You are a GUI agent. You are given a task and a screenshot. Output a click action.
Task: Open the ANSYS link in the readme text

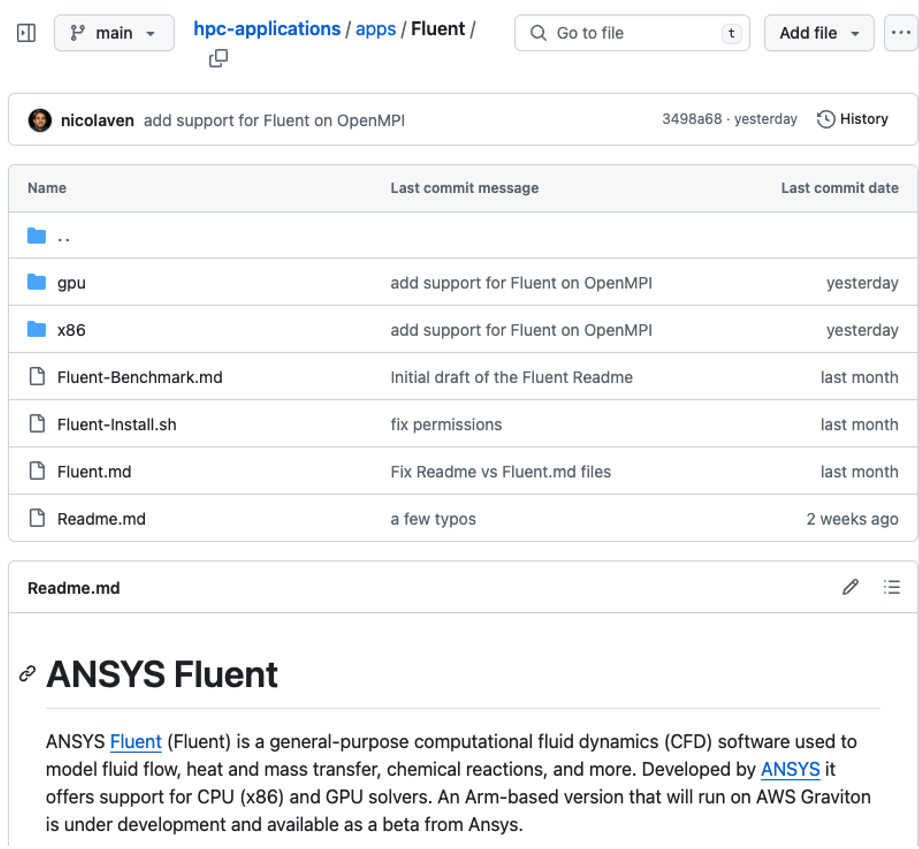pyautogui.click(x=789, y=769)
